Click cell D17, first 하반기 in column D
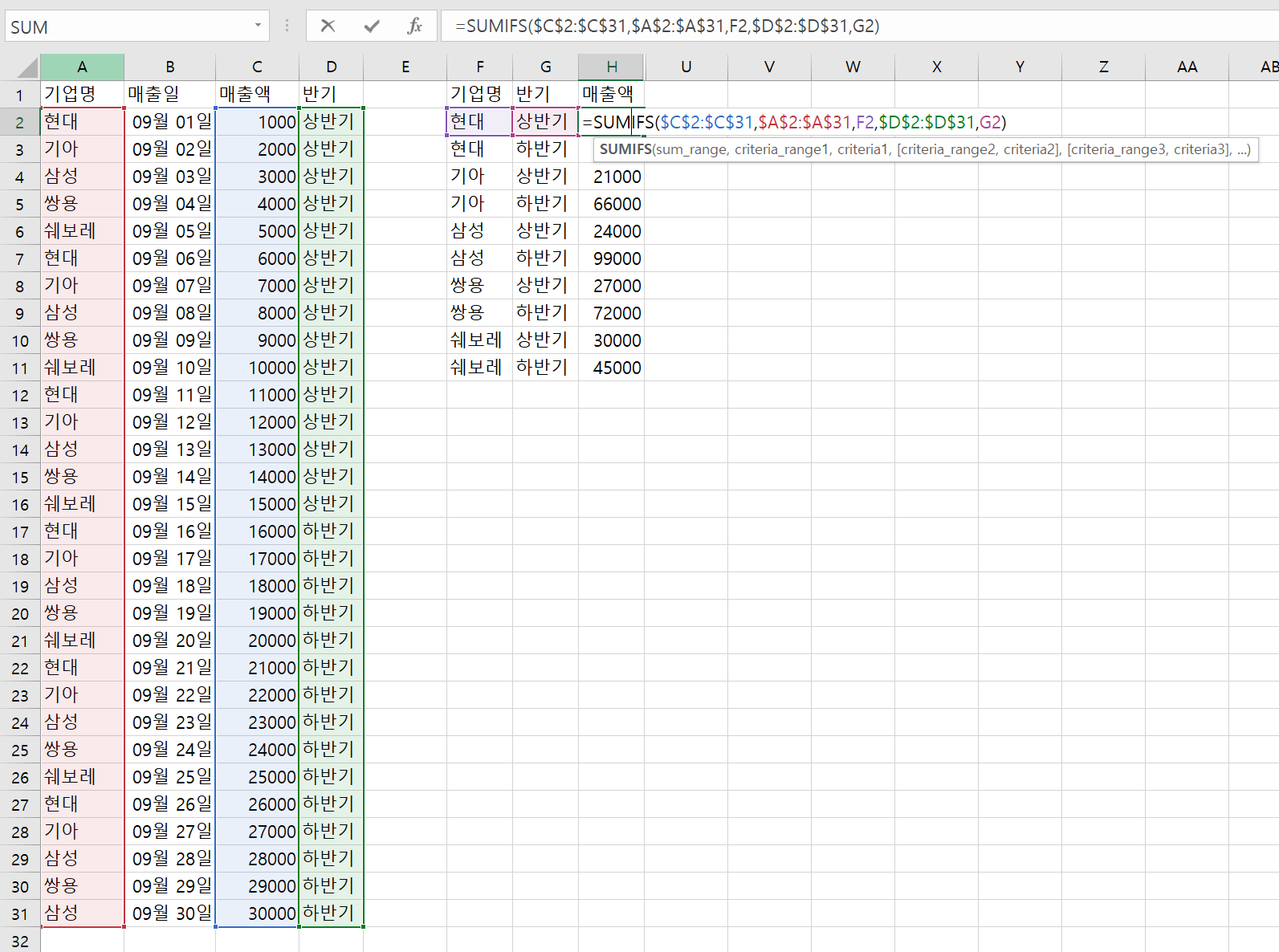Image resolution: width=1279 pixels, height=952 pixels. pyautogui.click(x=332, y=531)
